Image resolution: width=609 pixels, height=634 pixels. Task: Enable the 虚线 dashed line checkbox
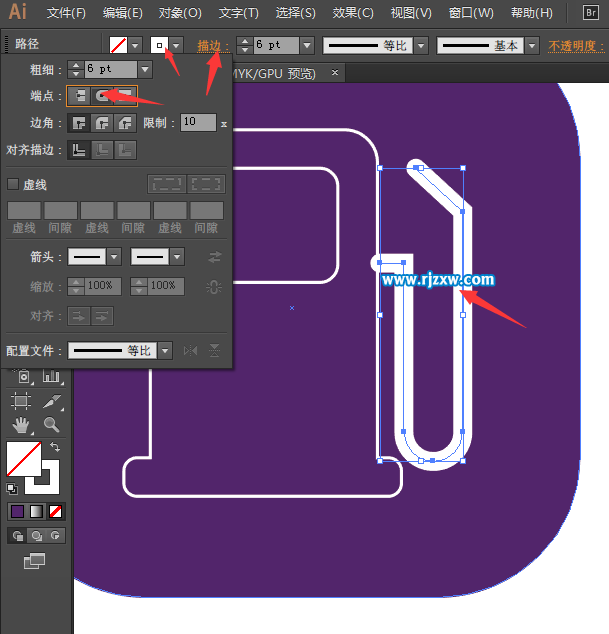13,184
